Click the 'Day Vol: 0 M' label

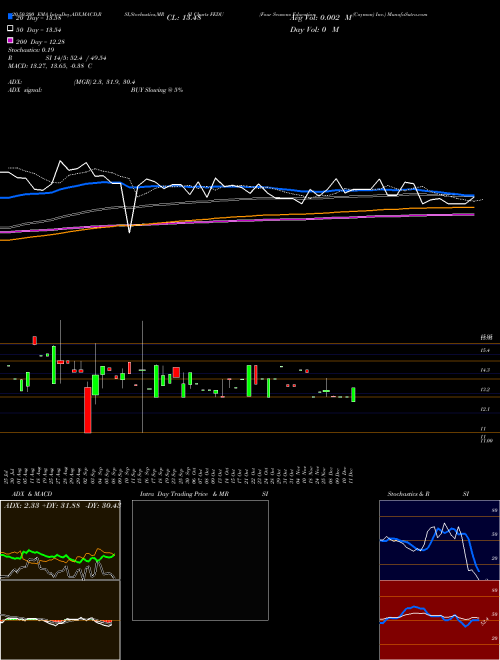point(314,29)
